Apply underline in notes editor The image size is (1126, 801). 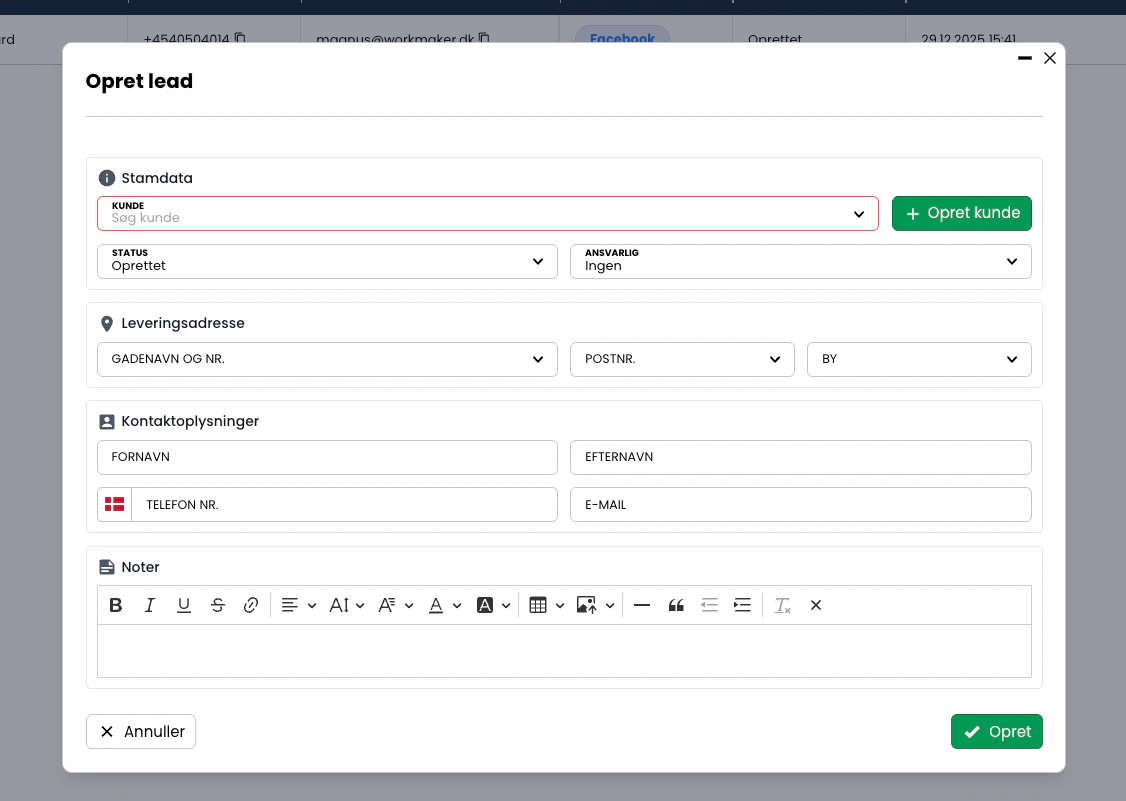[184, 606]
